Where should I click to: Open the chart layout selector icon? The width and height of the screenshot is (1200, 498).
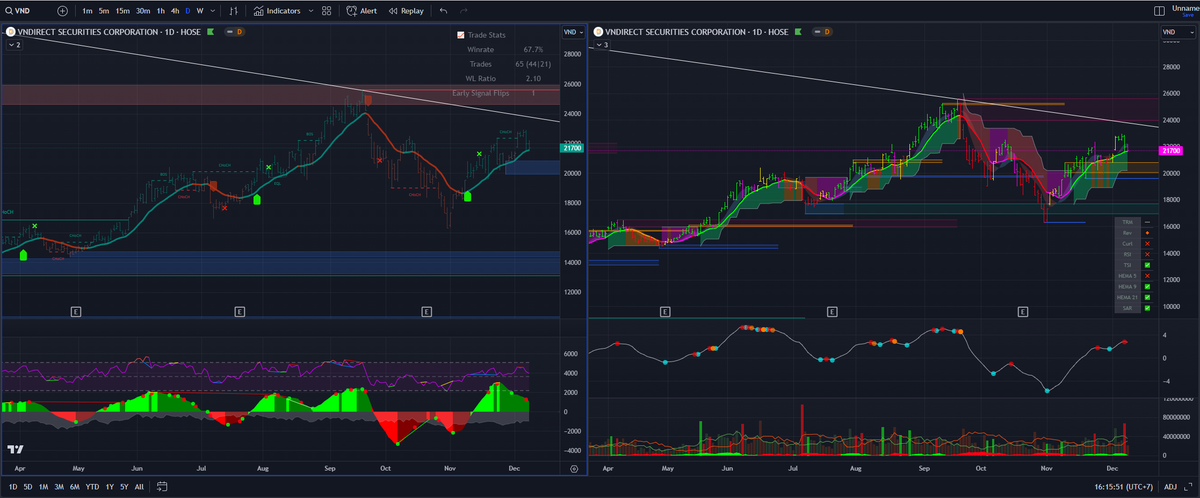pos(1158,10)
